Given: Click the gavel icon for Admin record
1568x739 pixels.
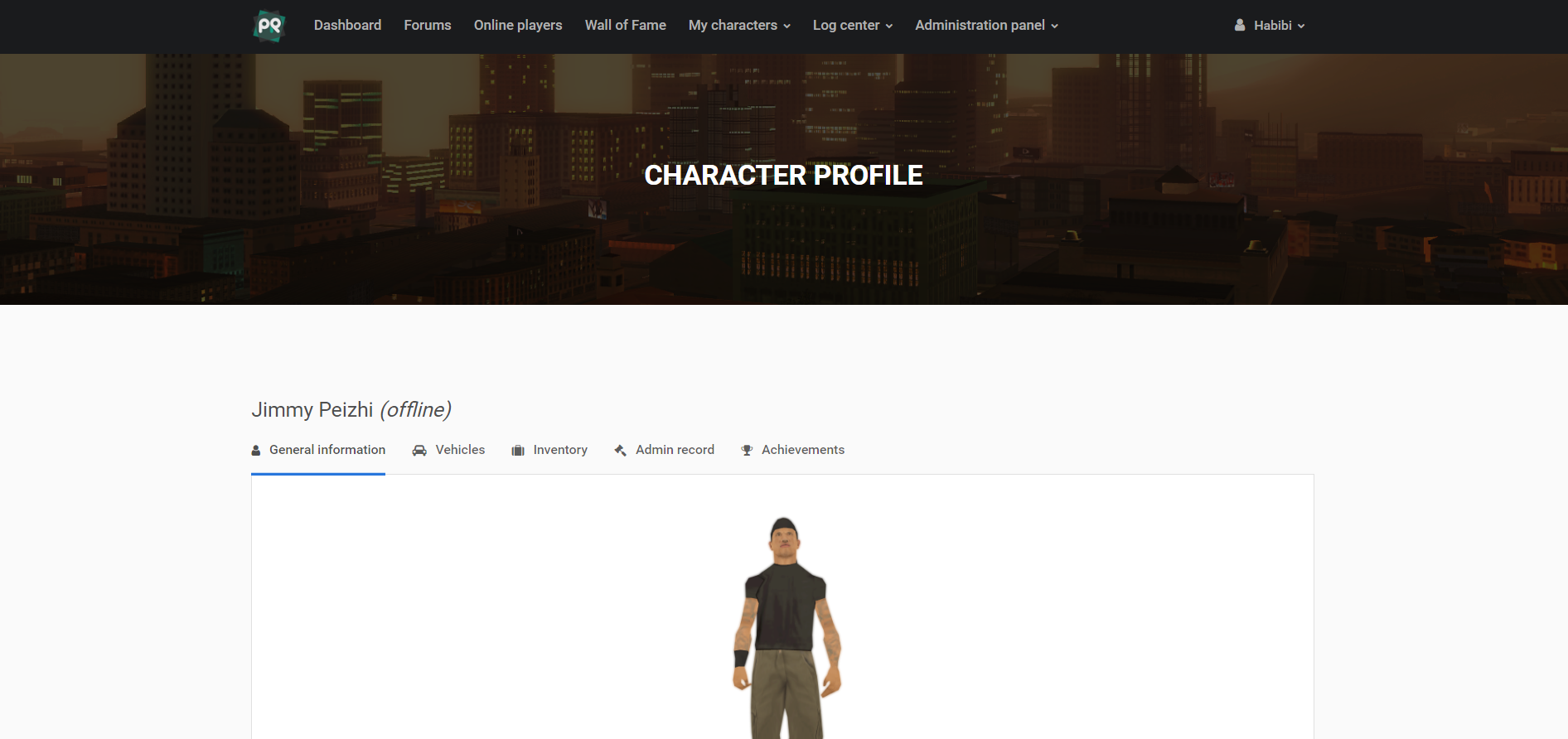Looking at the screenshot, I should tap(620, 451).
